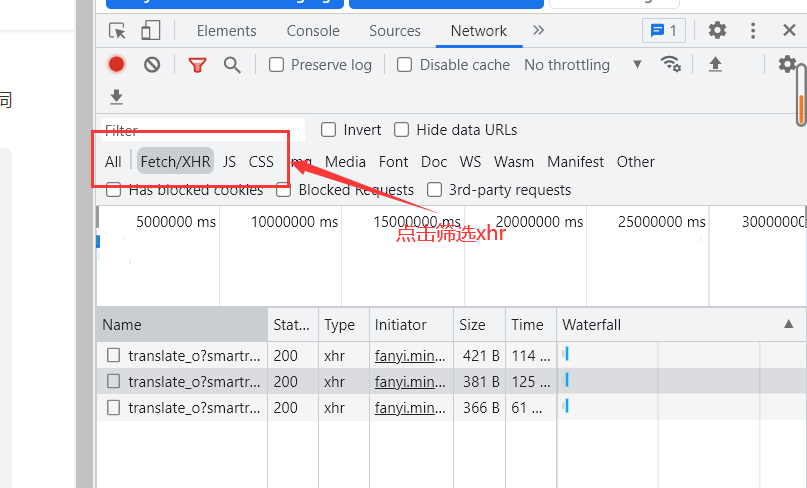Stop recording network log
This screenshot has width=807, height=488.
117,65
